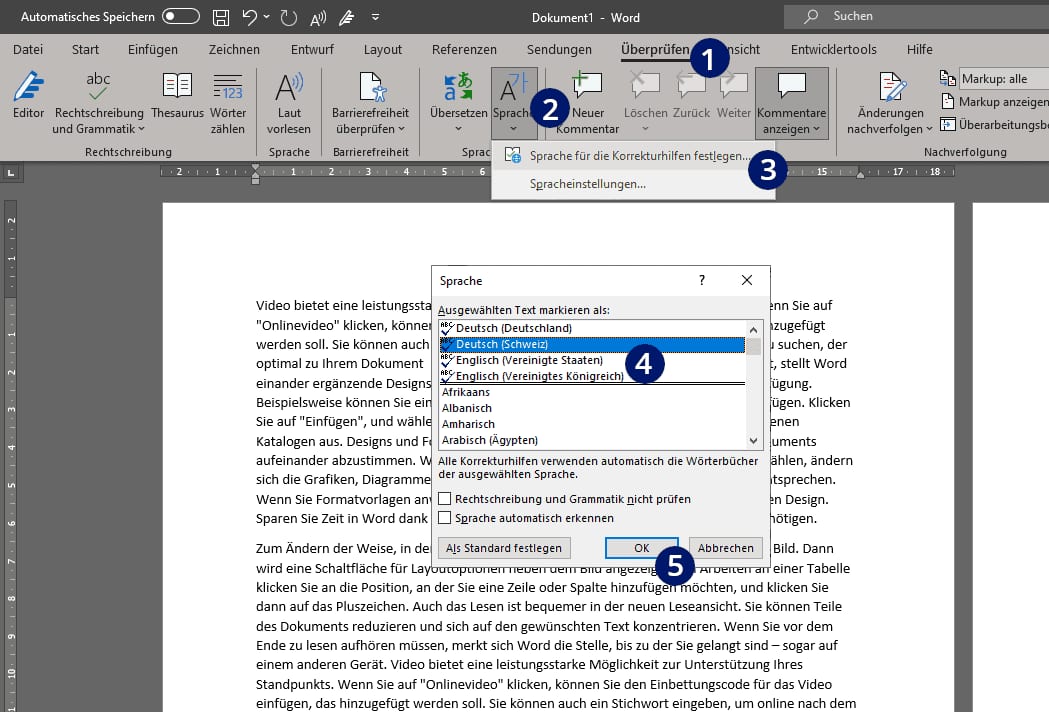Open the Markup: alle combo box

click(x=1004, y=78)
